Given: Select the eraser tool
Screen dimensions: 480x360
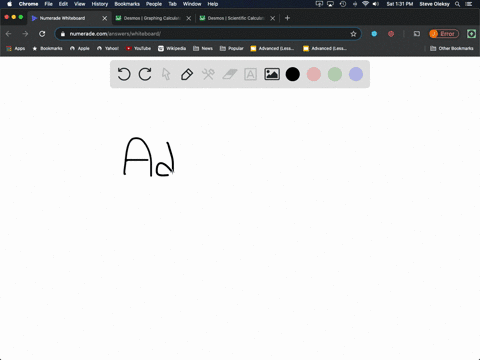Looking at the screenshot, I should 230,74.
